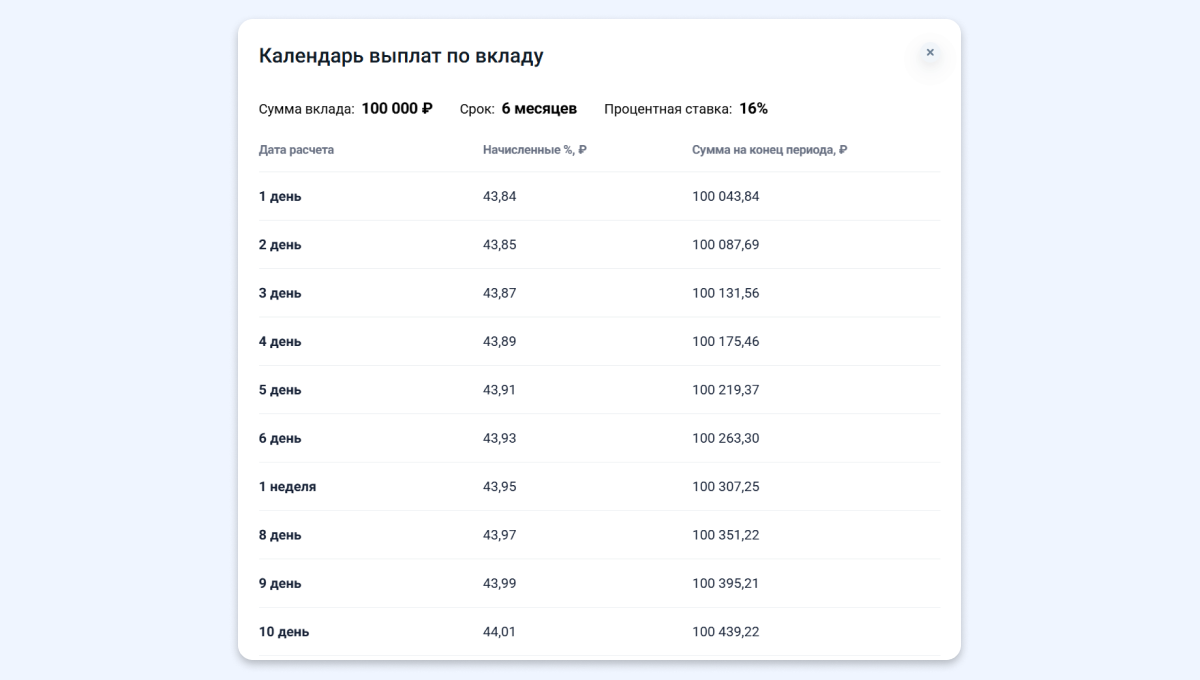
Task: Select the term value '6 месяцев'
Action: click(x=539, y=109)
